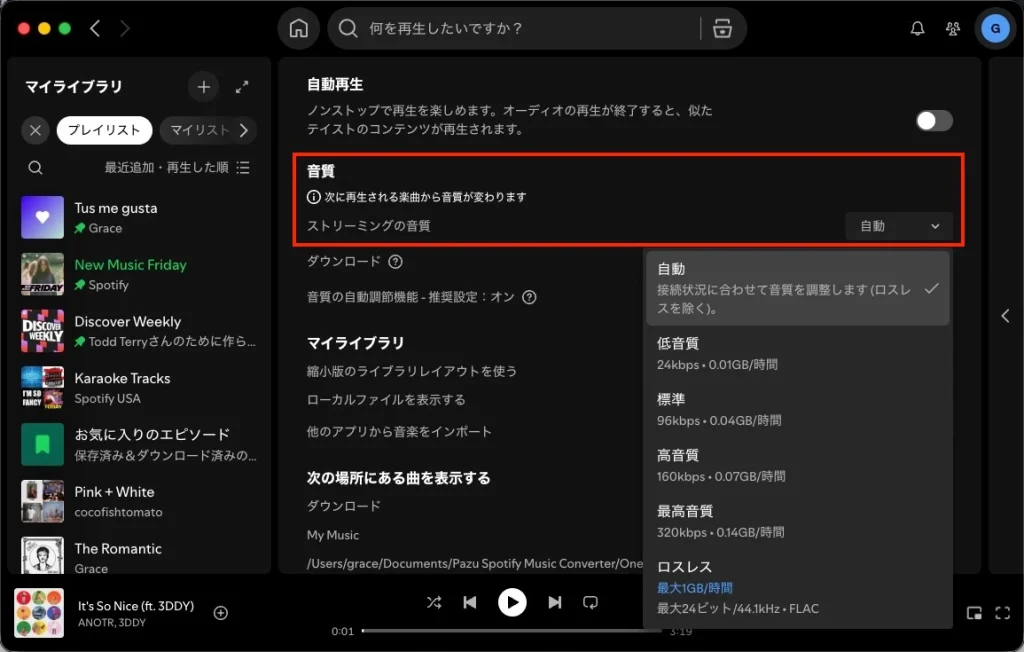Click ANOTR, 3DDY artist names
The image size is (1024, 652).
(112, 623)
